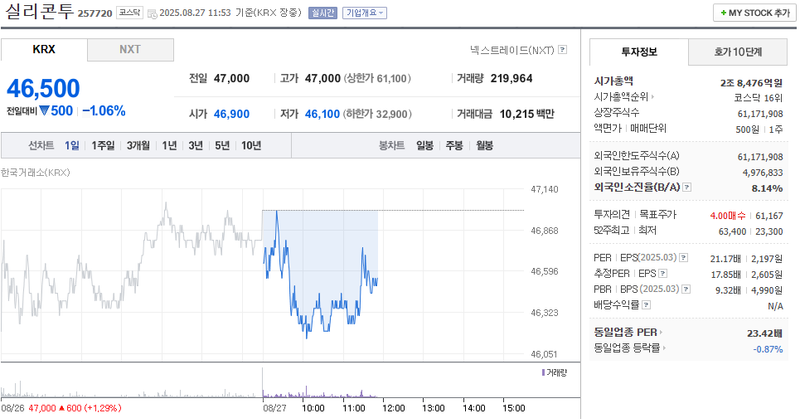The width and height of the screenshot is (800, 419).
Task: Click the 거래대금 value 10,215 백만
Action: tap(527, 114)
